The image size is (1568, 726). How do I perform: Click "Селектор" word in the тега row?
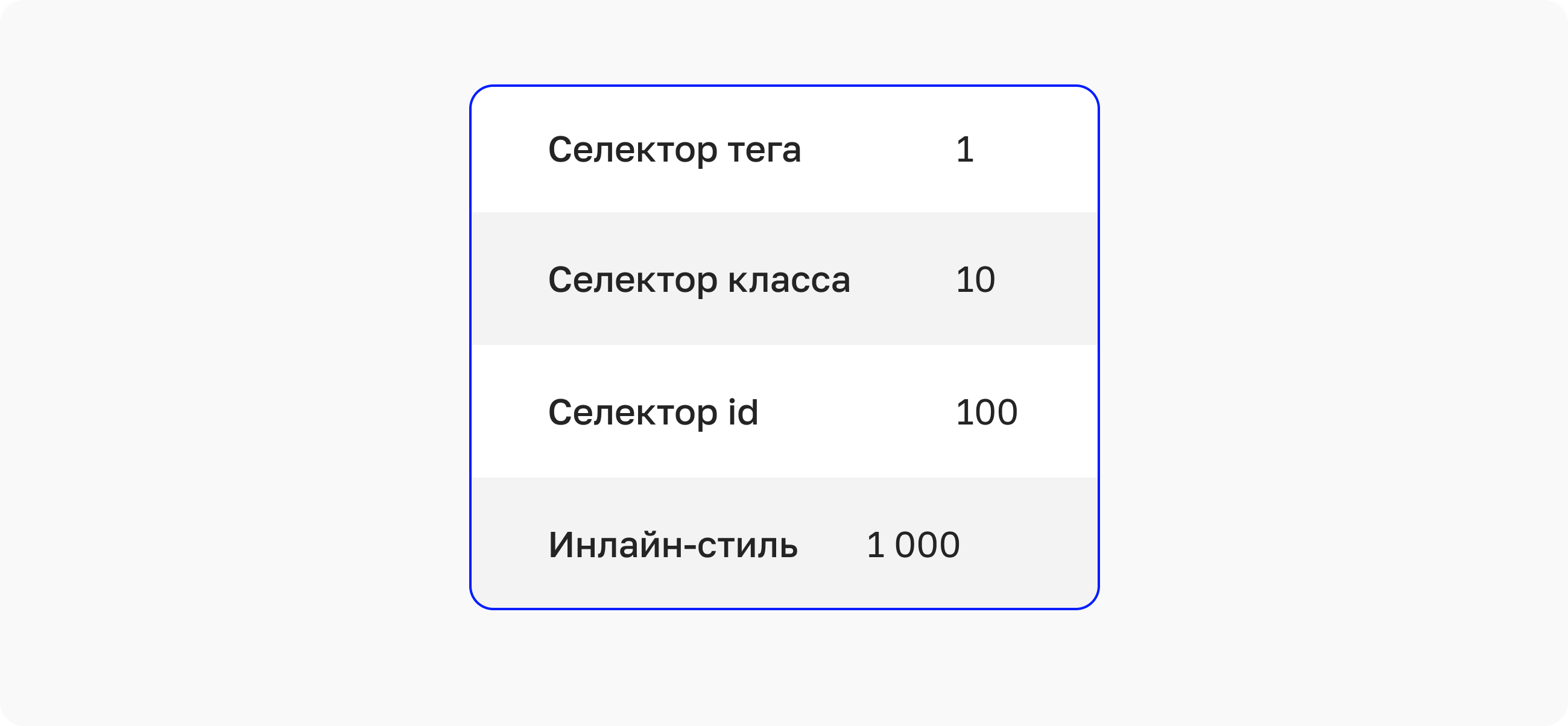click(x=633, y=150)
